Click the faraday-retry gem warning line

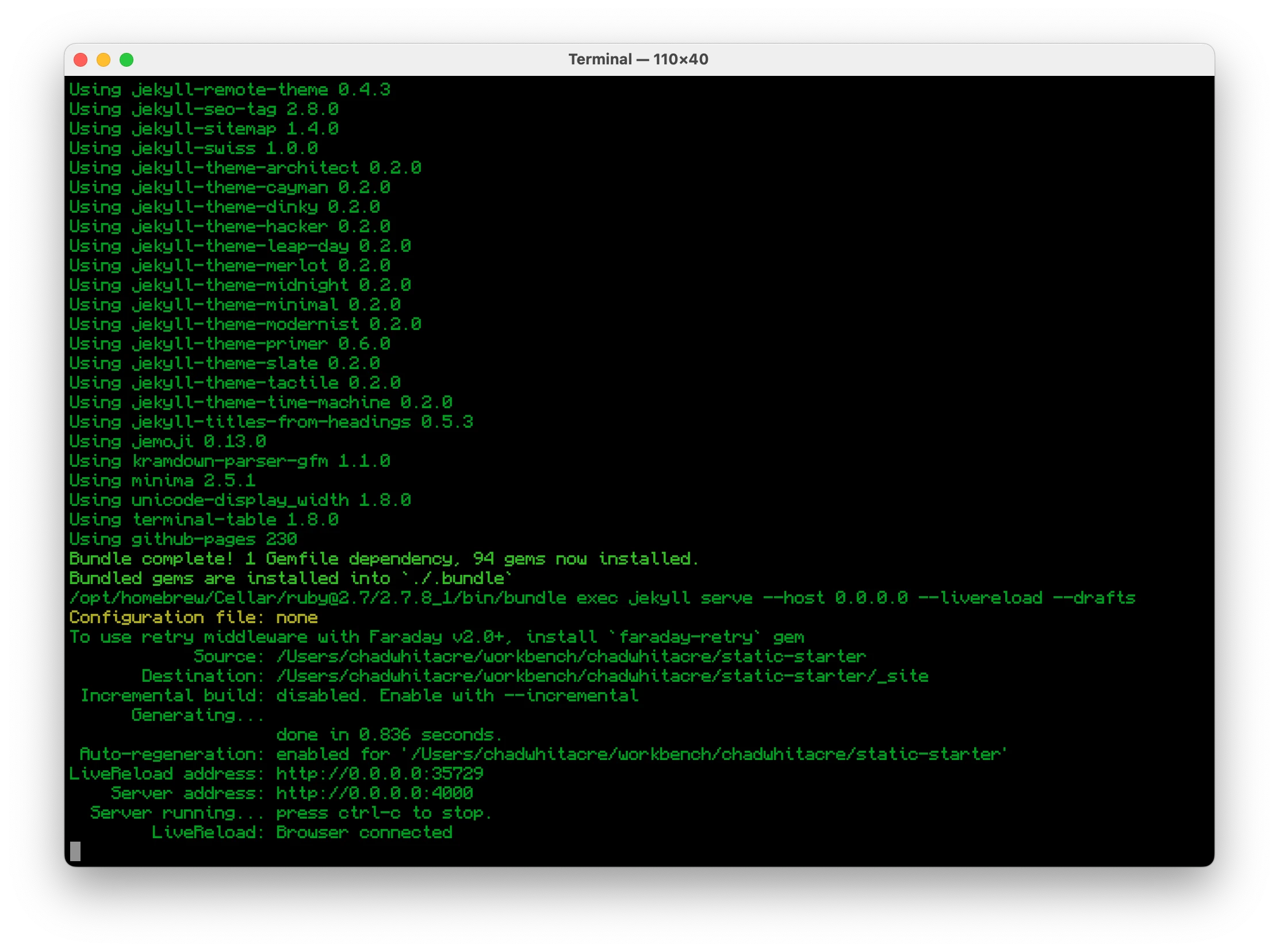436,637
